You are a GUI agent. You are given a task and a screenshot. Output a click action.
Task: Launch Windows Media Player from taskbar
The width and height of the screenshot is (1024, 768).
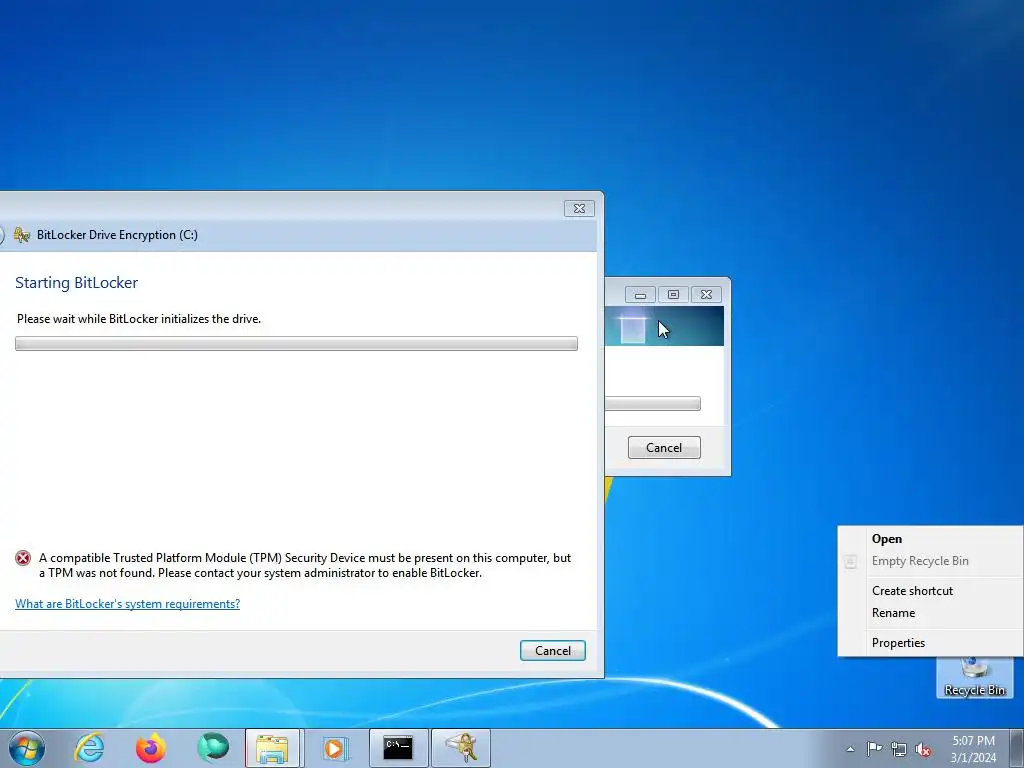point(336,748)
